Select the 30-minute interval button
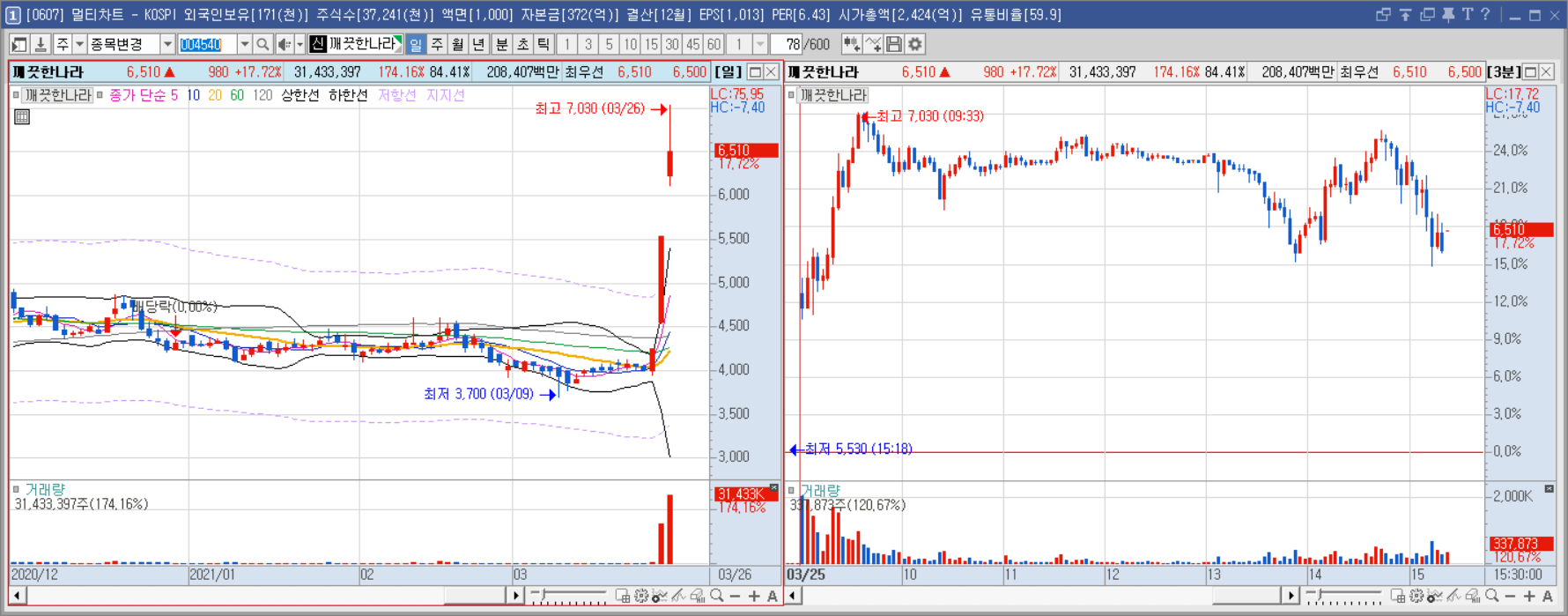 pos(672,44)
